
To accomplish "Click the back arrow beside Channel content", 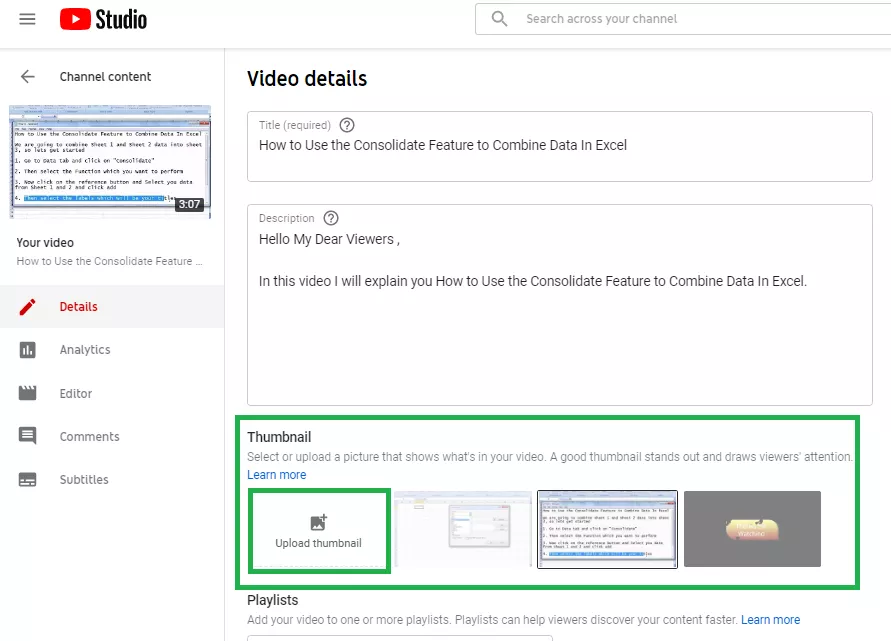I will pyautogui.click(x=27, y=77).
